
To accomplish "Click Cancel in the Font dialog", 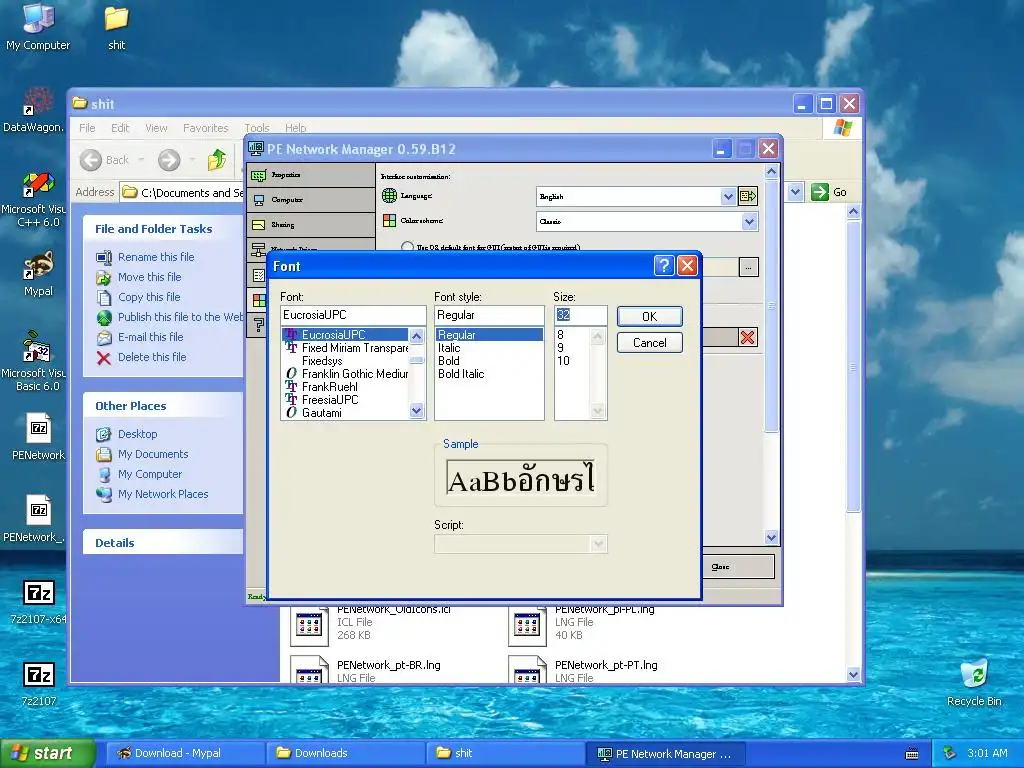I will tap(650, 343).
